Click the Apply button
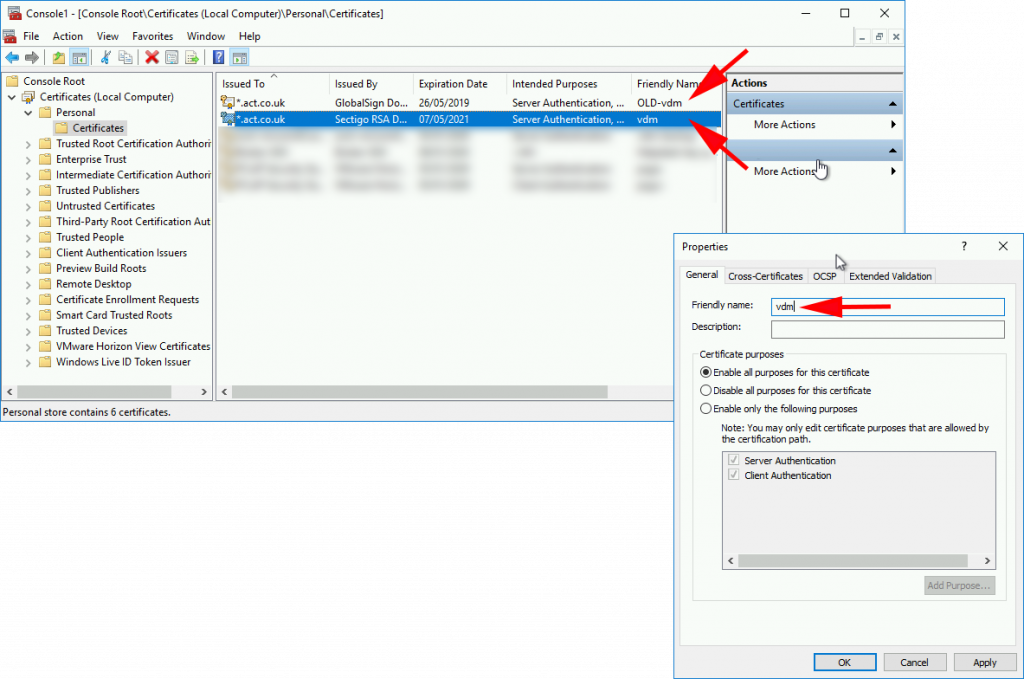 tap(984, 662)
